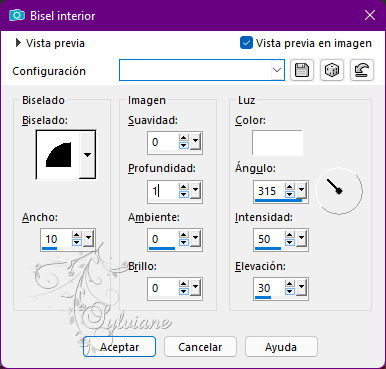Image resolution: width=386 pixels, height=369 pixels.
Task: Click the save preset floppy disk icon
Action: [302, 70]
